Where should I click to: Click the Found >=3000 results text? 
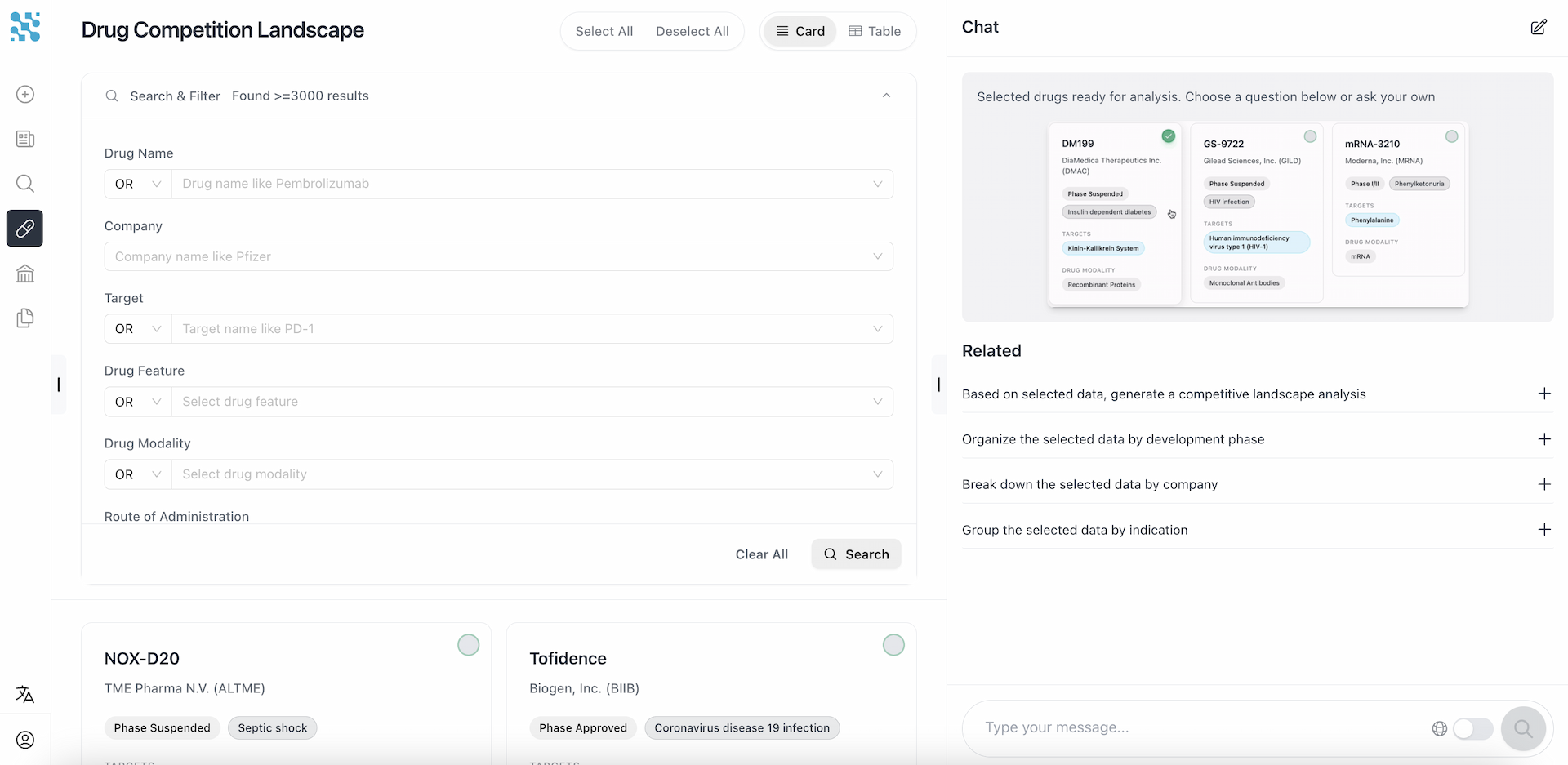(301, 96)
